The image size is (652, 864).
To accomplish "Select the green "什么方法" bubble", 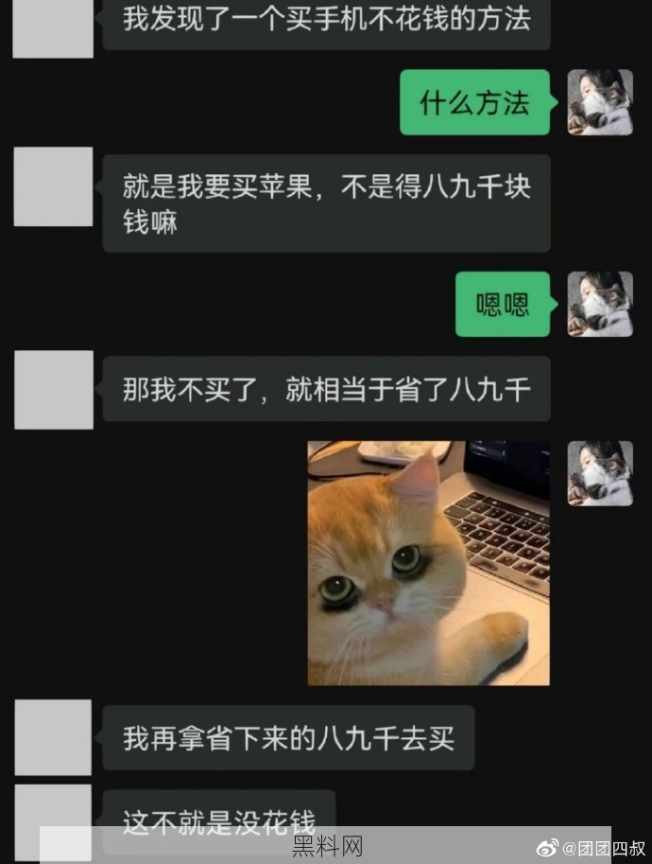I will pos(475,102).
